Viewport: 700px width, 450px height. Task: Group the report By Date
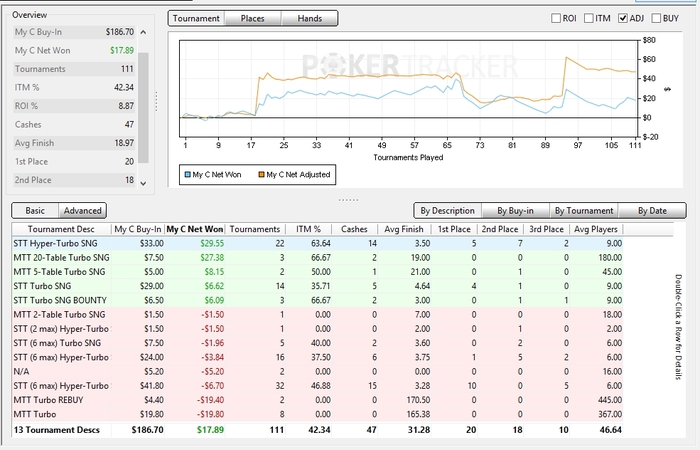point(652,211)
